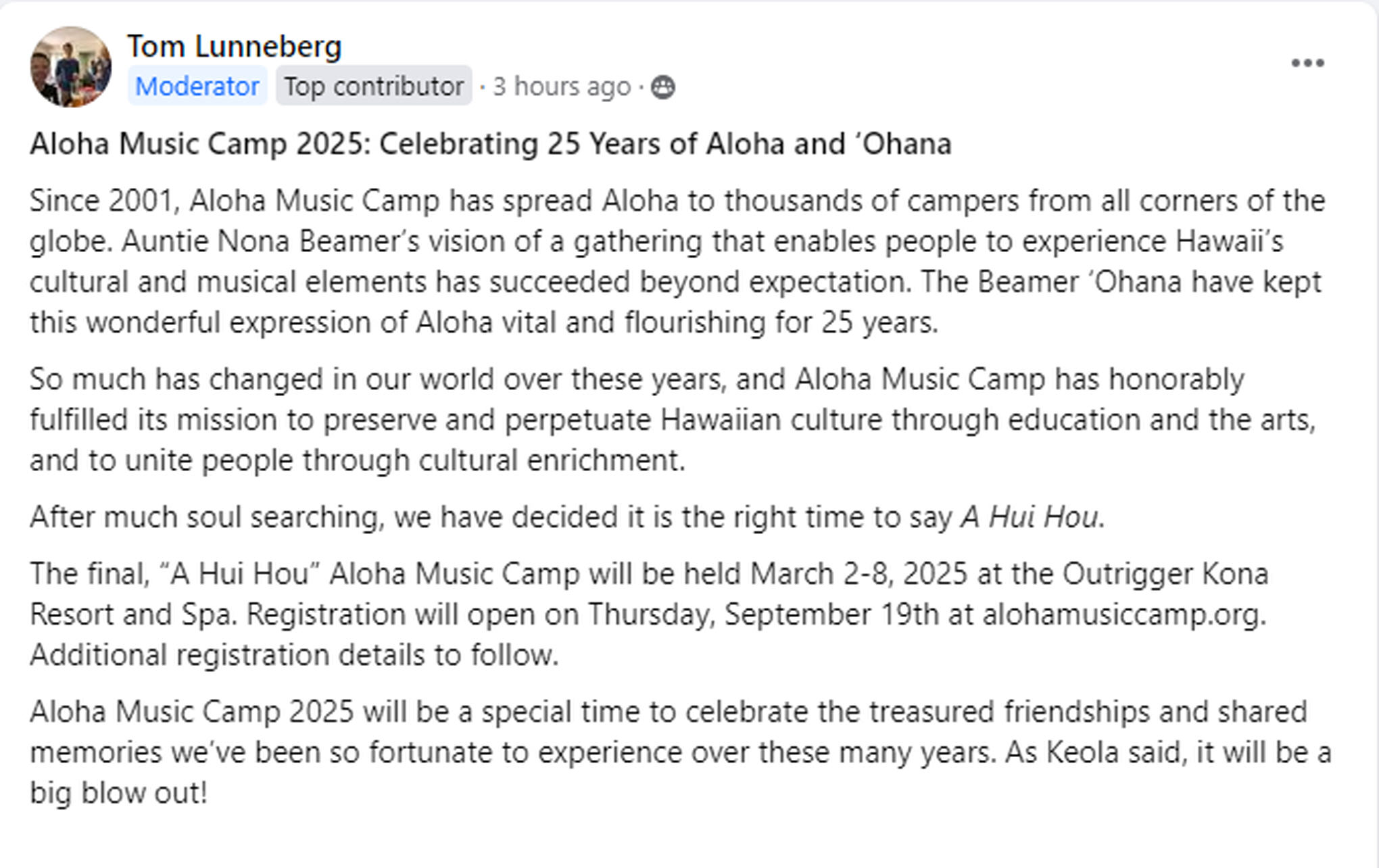Click "Thursday, September 19th" registration date
This screenshot has width=1379, height=868.
pyautogui.click(x=764, y=614)
